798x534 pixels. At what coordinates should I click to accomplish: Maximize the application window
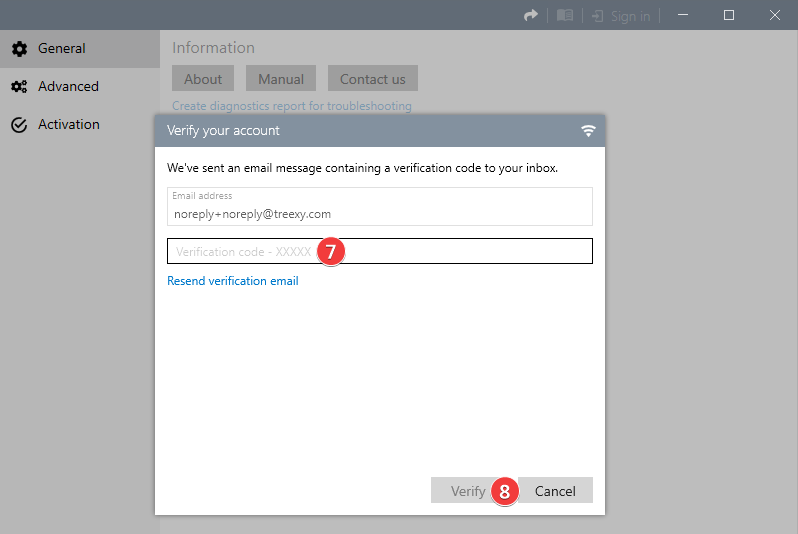[729, 15]
